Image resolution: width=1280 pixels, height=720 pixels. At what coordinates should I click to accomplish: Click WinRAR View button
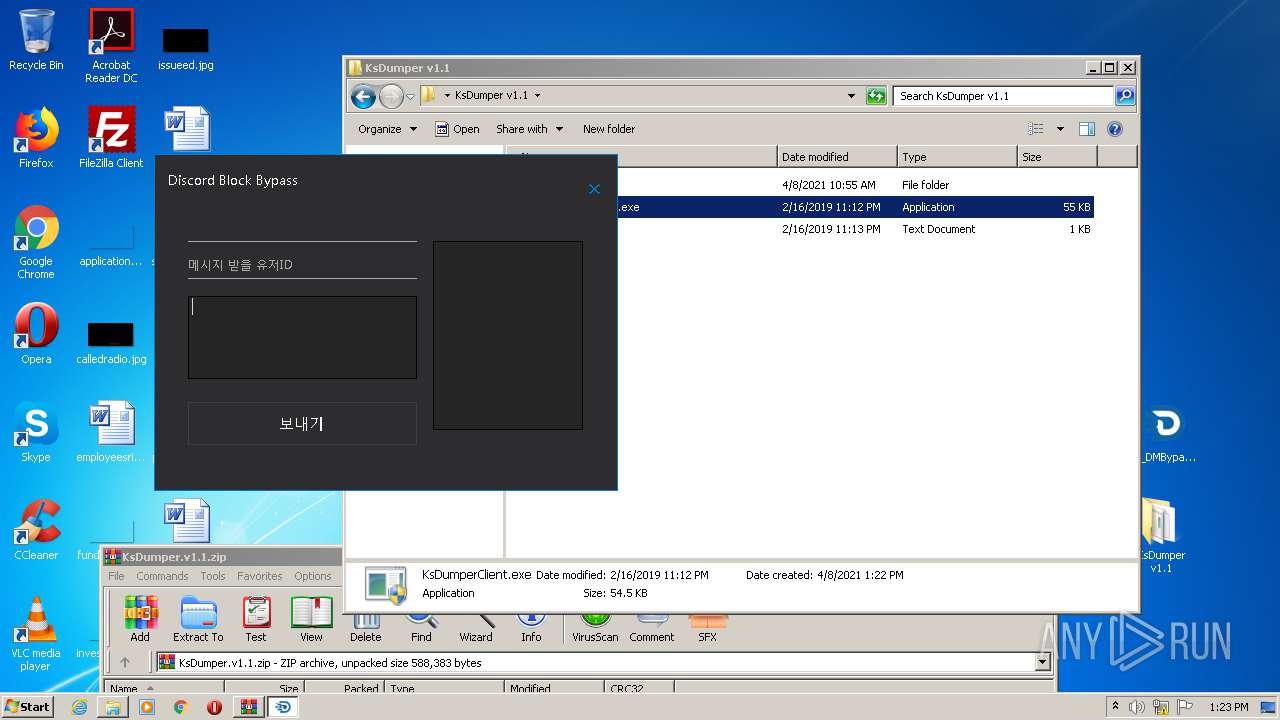coord(311,619)
